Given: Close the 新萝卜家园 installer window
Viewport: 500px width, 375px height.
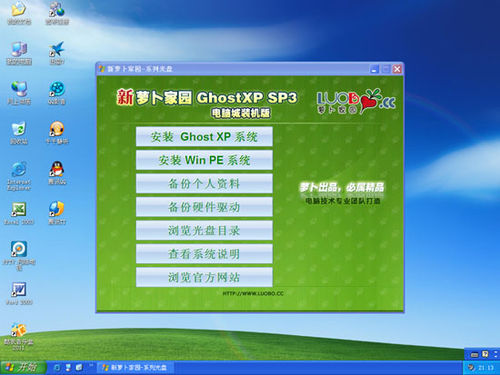Looking at the screenshot, I should point(397,69).
